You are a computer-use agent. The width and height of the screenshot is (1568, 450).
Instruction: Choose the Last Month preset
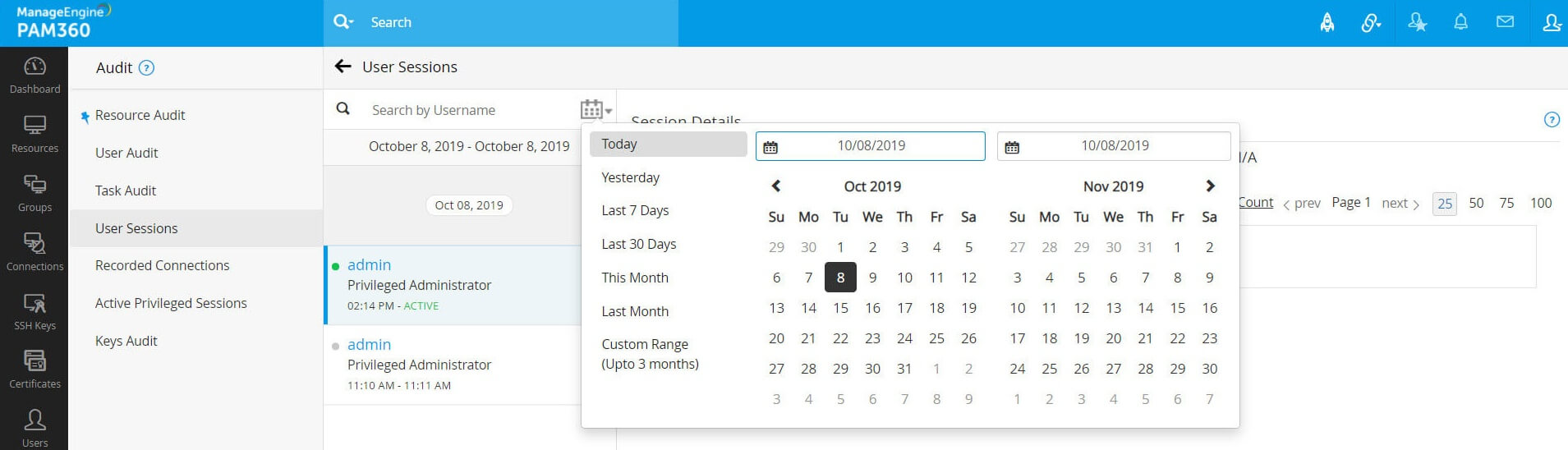pos(635,311)
